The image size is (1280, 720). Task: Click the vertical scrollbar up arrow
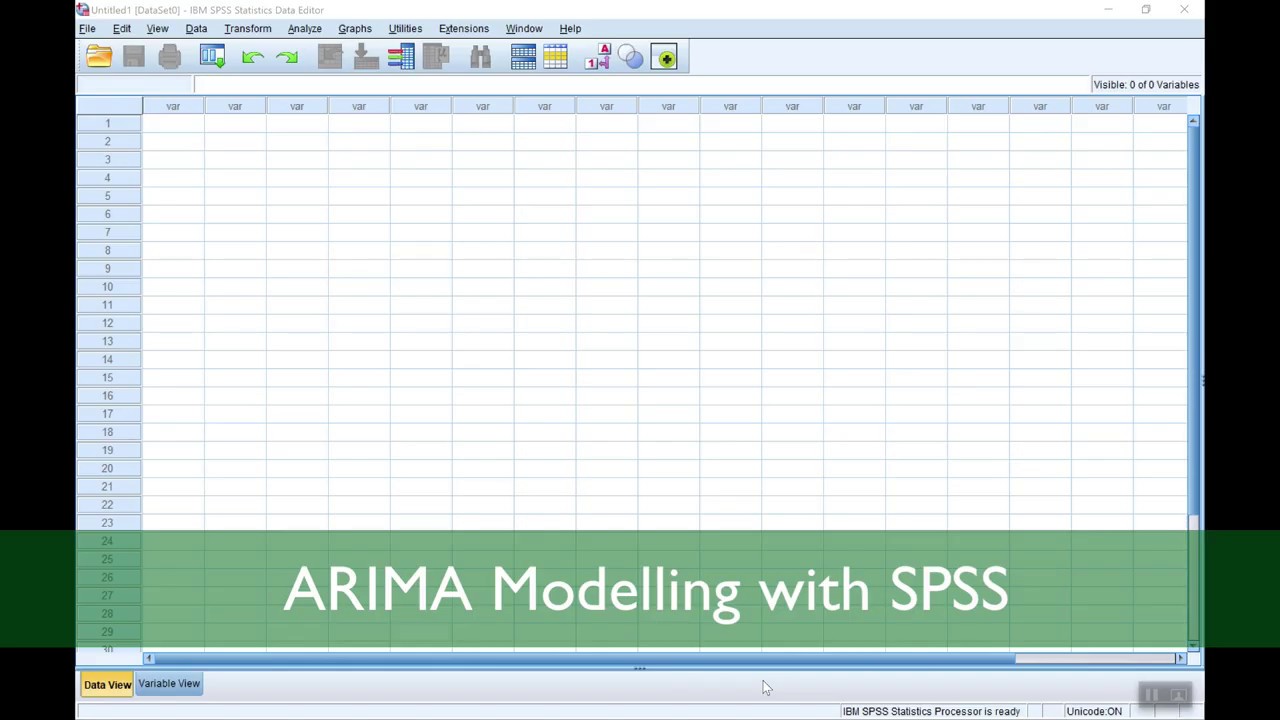[1193, 121]
